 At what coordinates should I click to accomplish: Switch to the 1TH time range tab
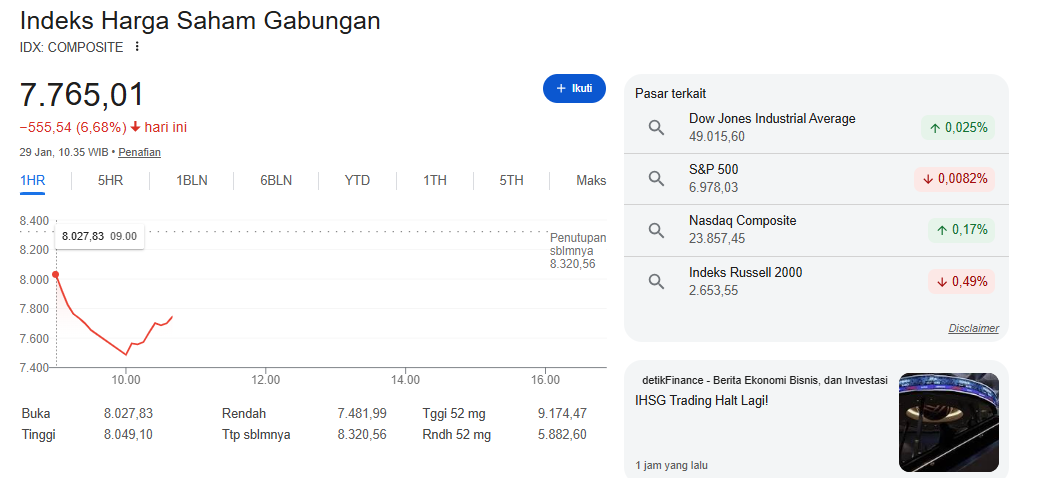pos(435,180)
